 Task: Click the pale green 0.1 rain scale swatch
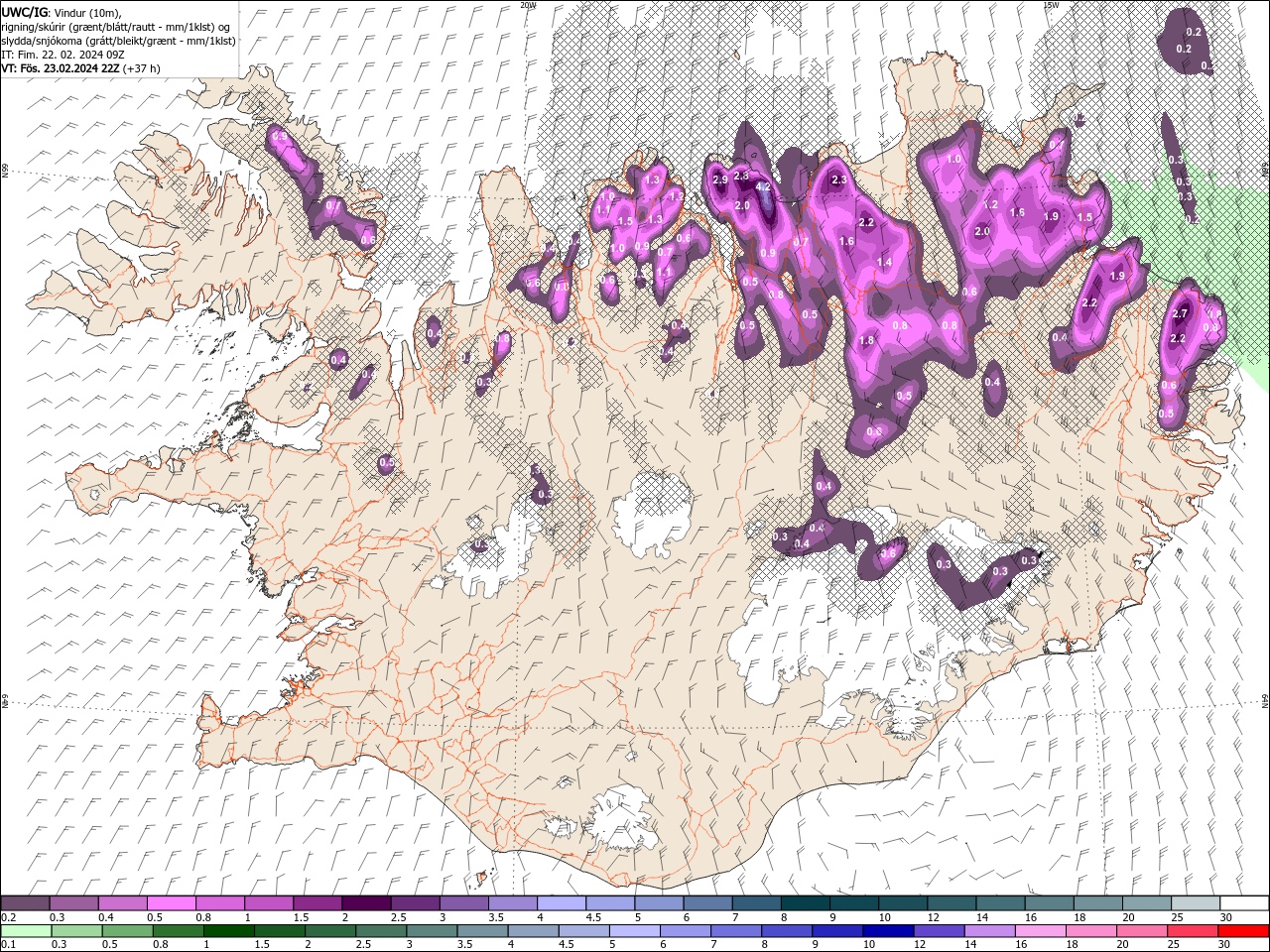26,930
